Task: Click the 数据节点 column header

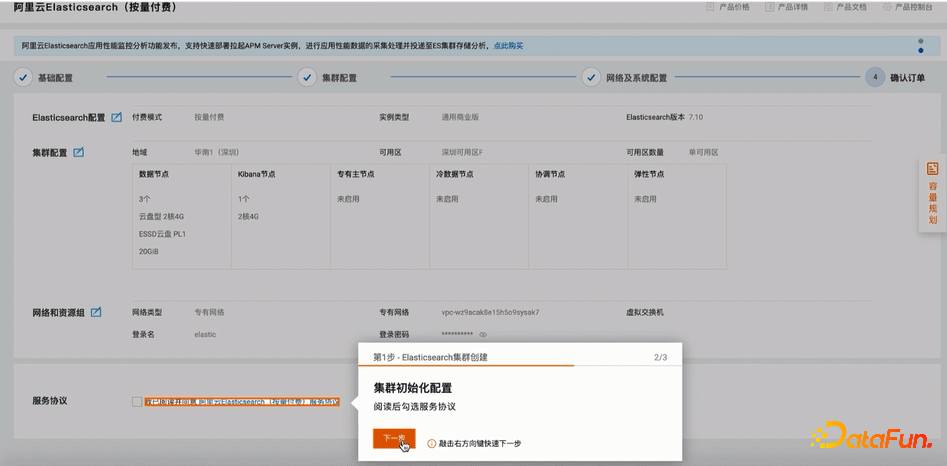Action: click(153, 174)
